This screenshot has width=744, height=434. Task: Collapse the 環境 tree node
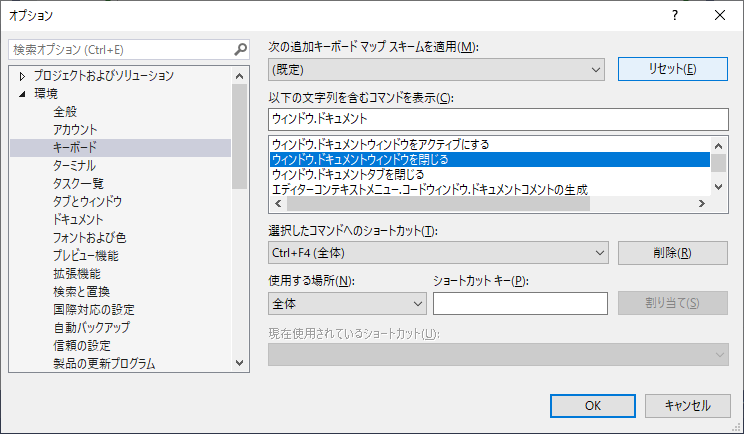pyautogui.click(x=22, y=94)
